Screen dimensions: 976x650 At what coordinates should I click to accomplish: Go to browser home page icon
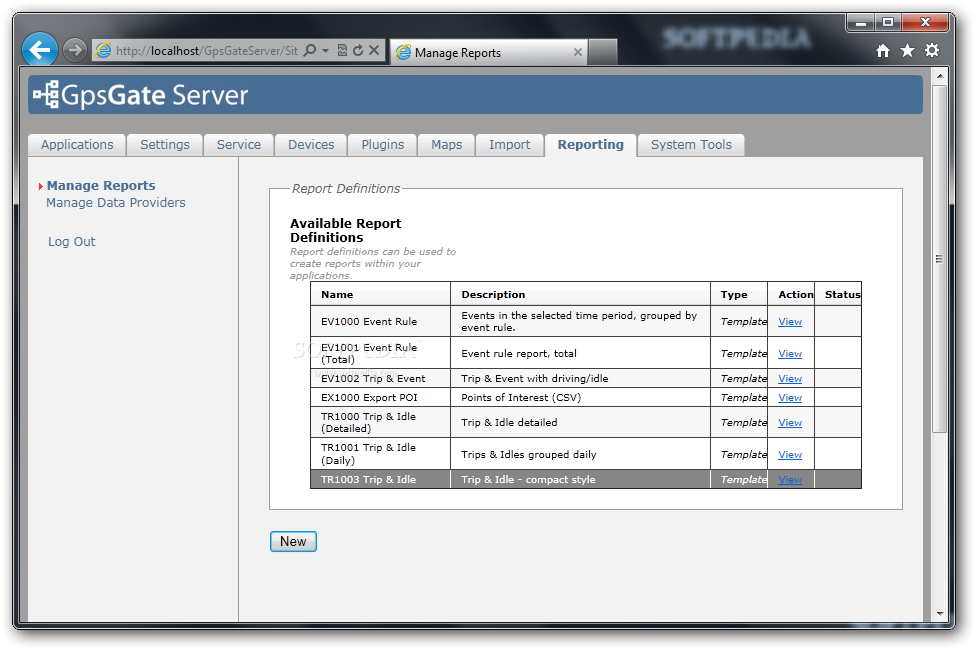pyautogui.click(x=883, y=50)
